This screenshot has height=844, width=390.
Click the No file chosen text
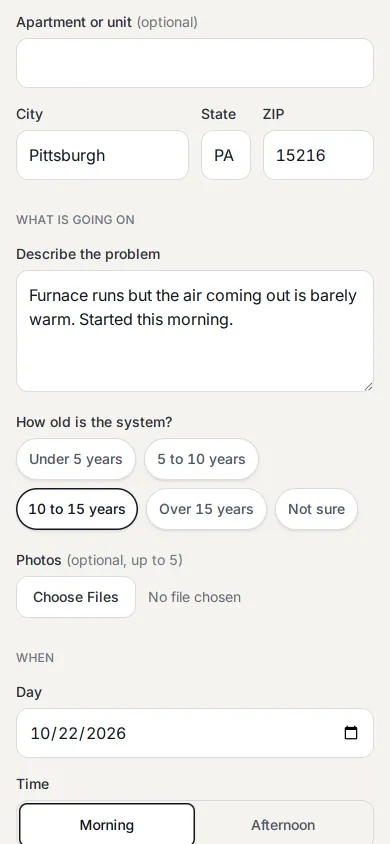[194, 597]
